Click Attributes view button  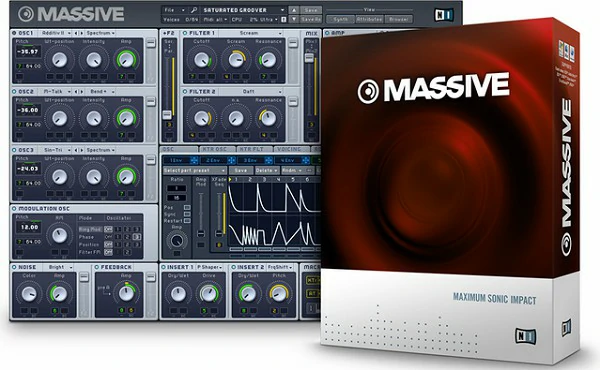click(x=369, y=19)
